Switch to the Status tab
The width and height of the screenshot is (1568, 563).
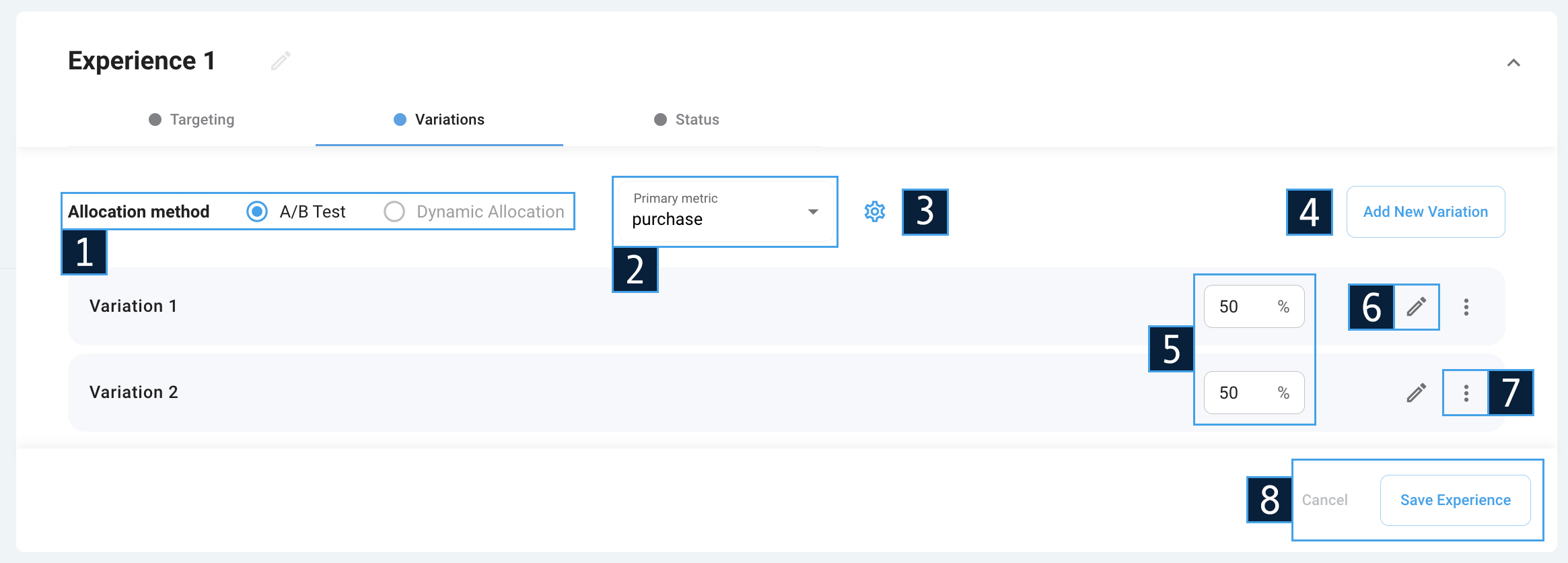[686, 119]
